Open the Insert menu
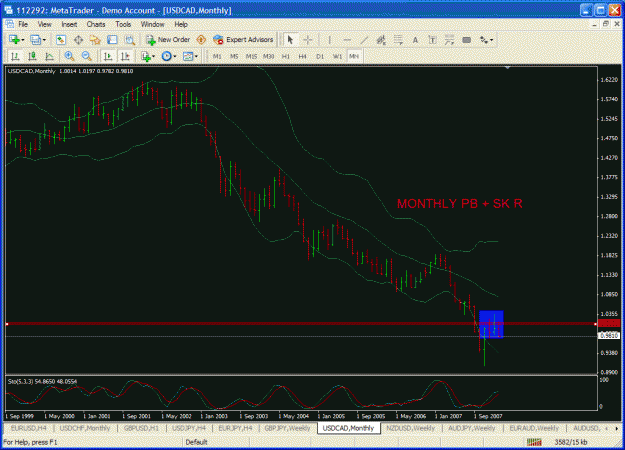625x450 pixels. pyautogui.click(x=69, y=24)
